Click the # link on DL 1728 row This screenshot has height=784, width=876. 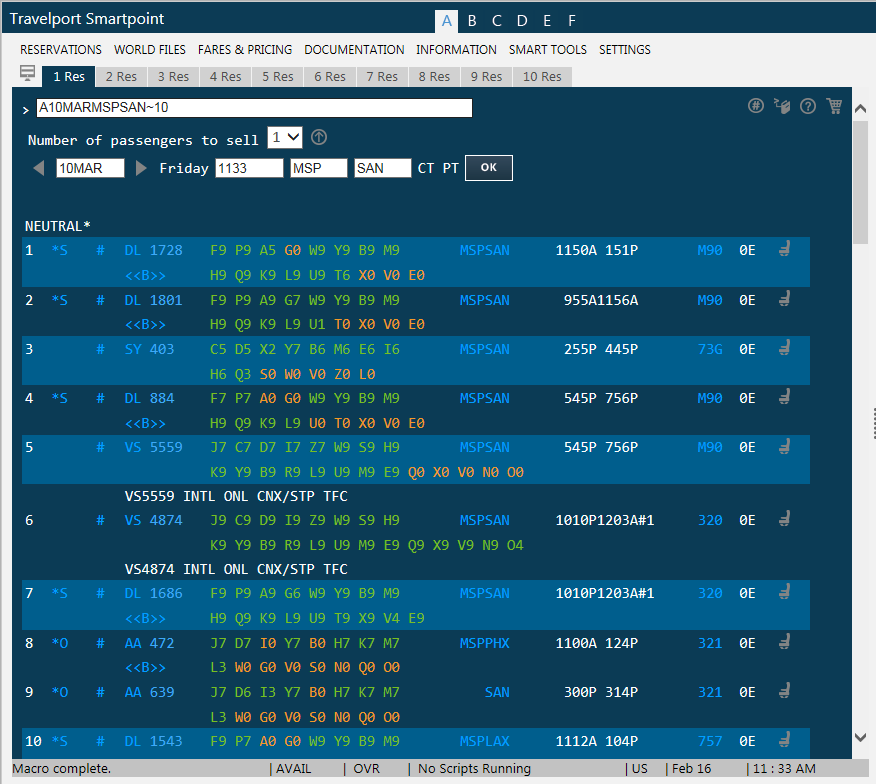(100, 250)
